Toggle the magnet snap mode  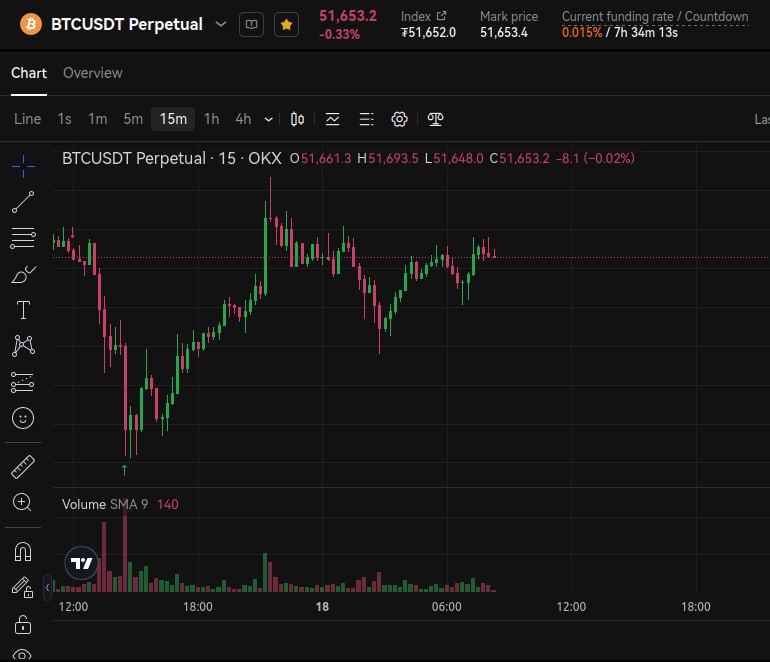point(23,552)
